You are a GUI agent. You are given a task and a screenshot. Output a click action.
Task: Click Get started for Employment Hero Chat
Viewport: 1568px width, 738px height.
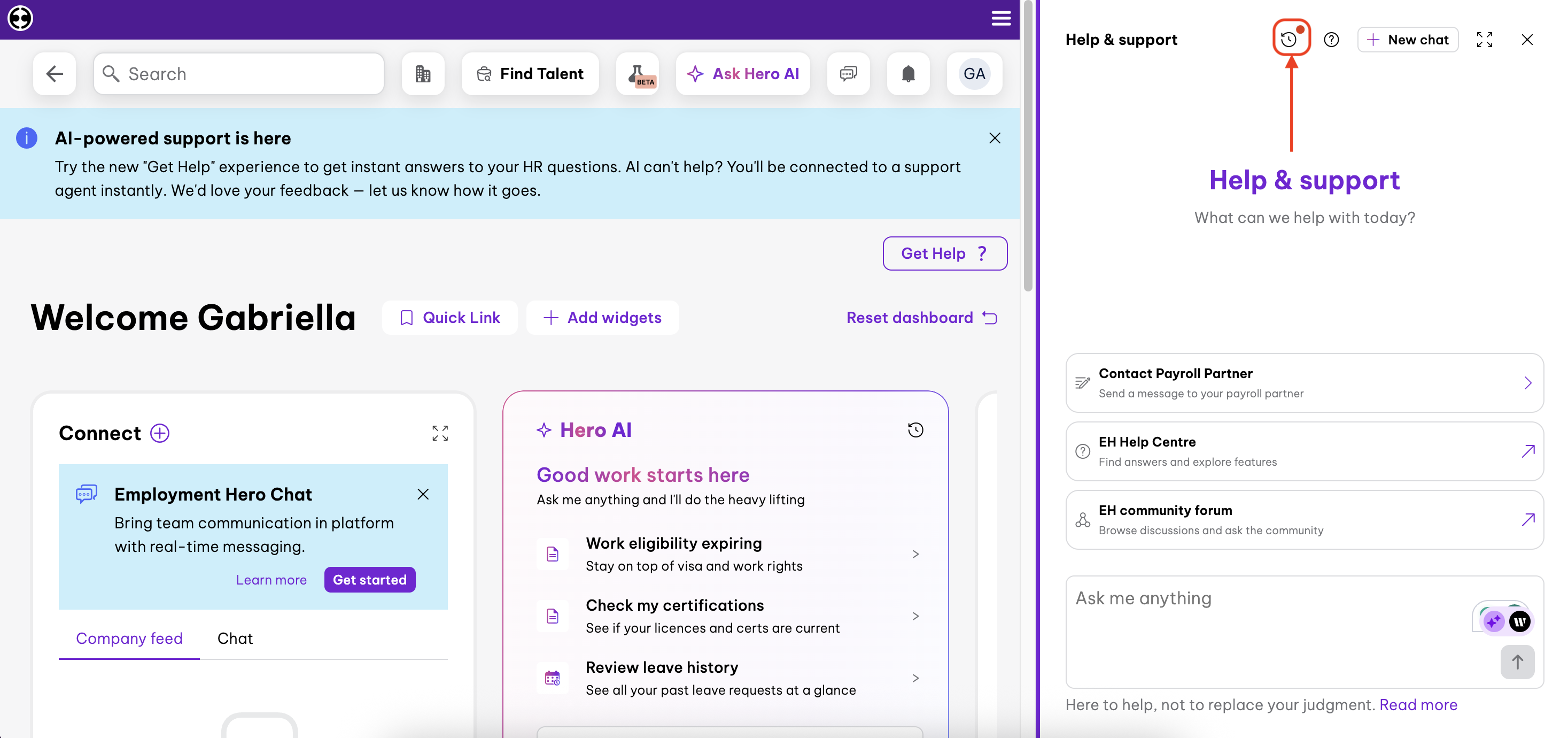coord(369,580)
